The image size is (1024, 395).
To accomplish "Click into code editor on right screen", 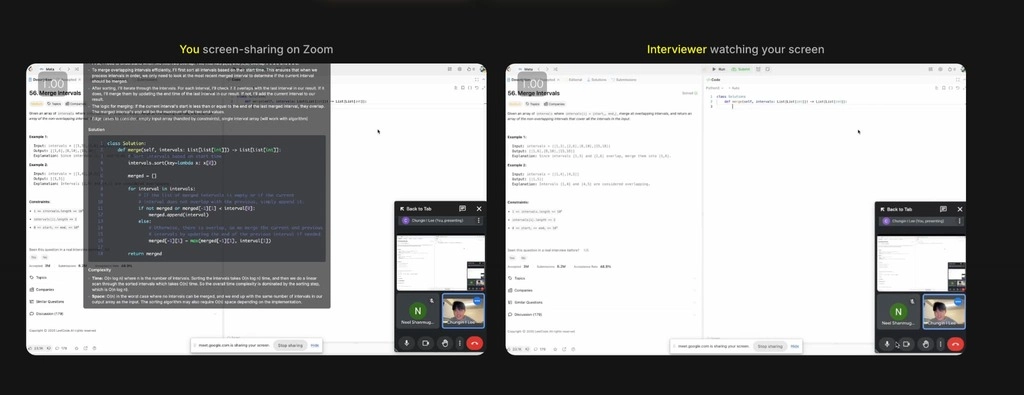I will [834, 215].
